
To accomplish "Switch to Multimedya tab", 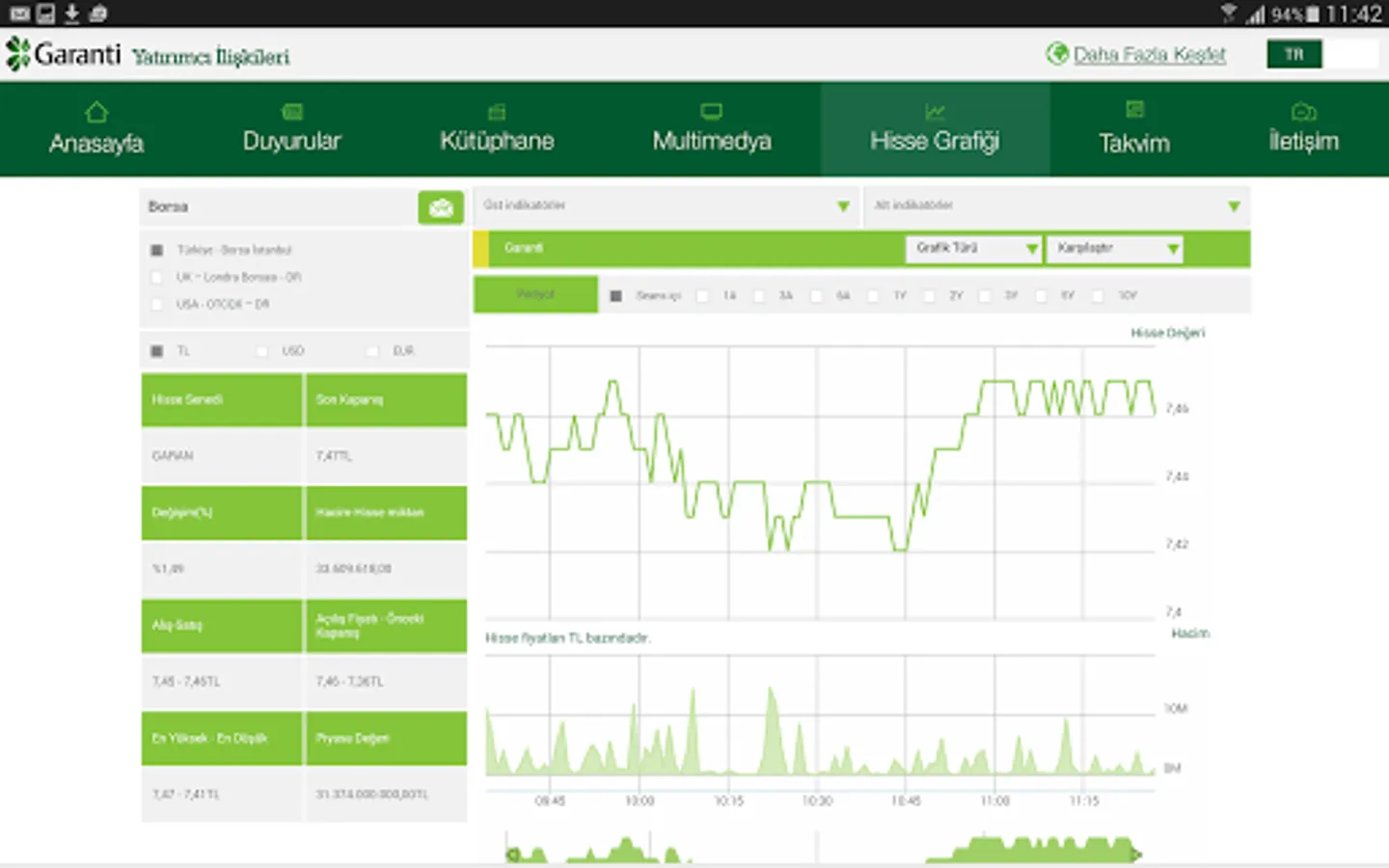I will [x=712, y=129].
